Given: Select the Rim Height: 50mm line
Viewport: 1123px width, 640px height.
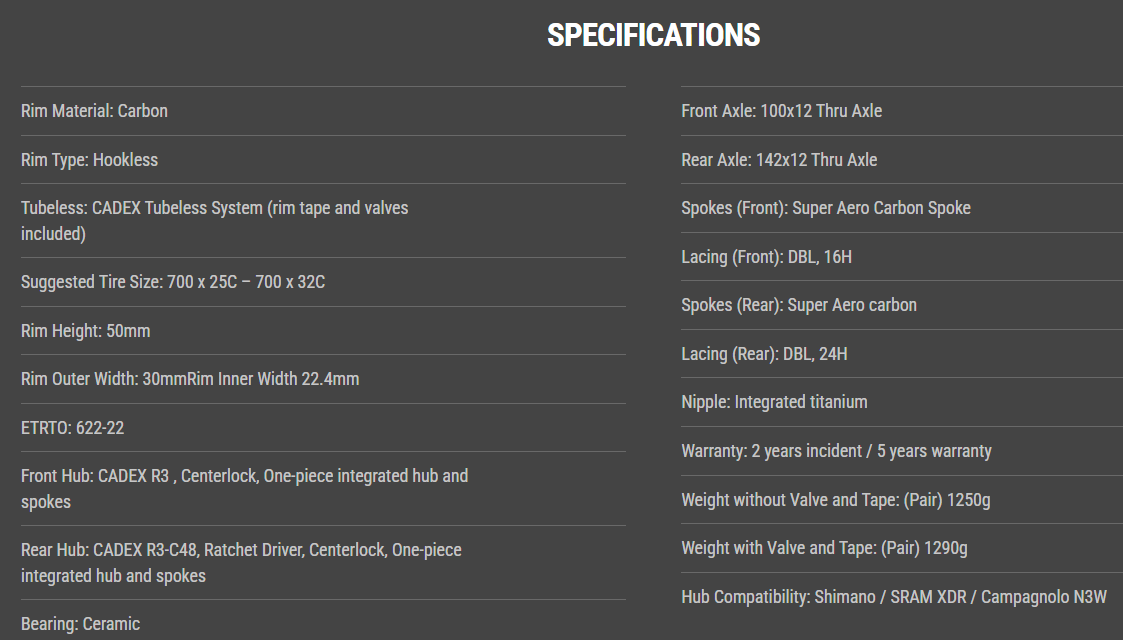Looking at the screenshot, I should [x=86, y=331].
